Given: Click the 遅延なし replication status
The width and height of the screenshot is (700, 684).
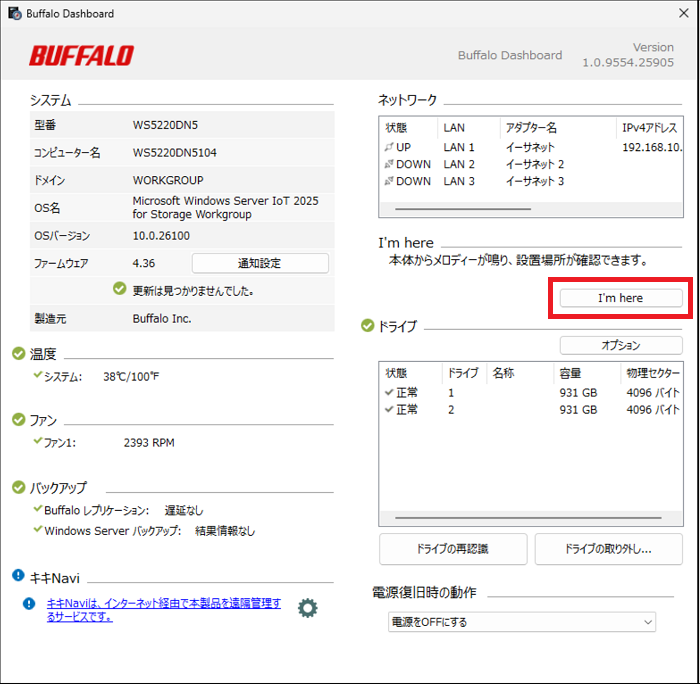Looking at the screenshot, I should pos(184,510).
